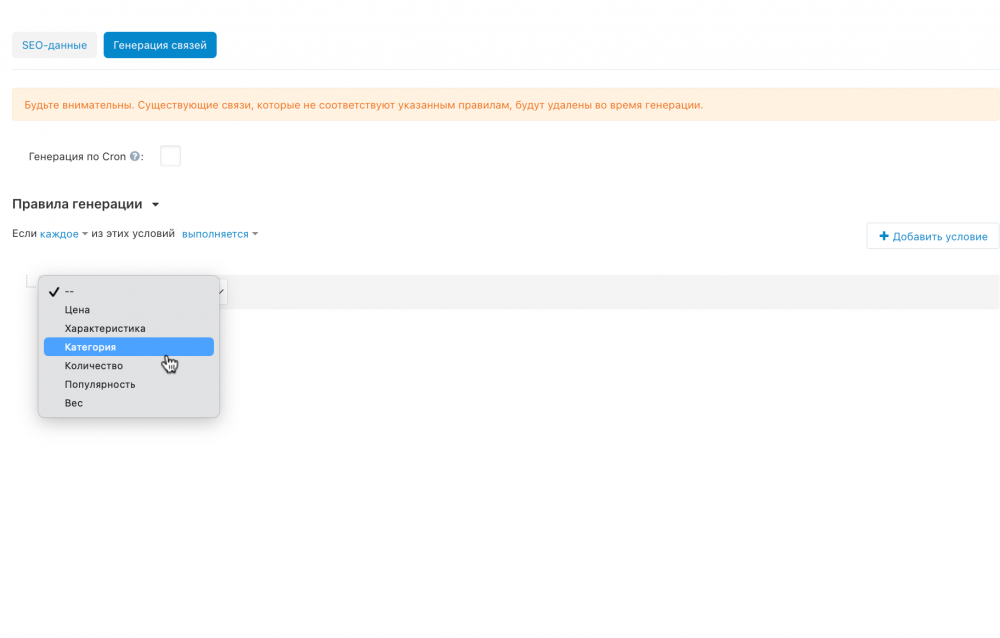This screenshot has width=1000, height=638.
Task: Switch to the SEO-данные tab
Action: tap(54, 44)
